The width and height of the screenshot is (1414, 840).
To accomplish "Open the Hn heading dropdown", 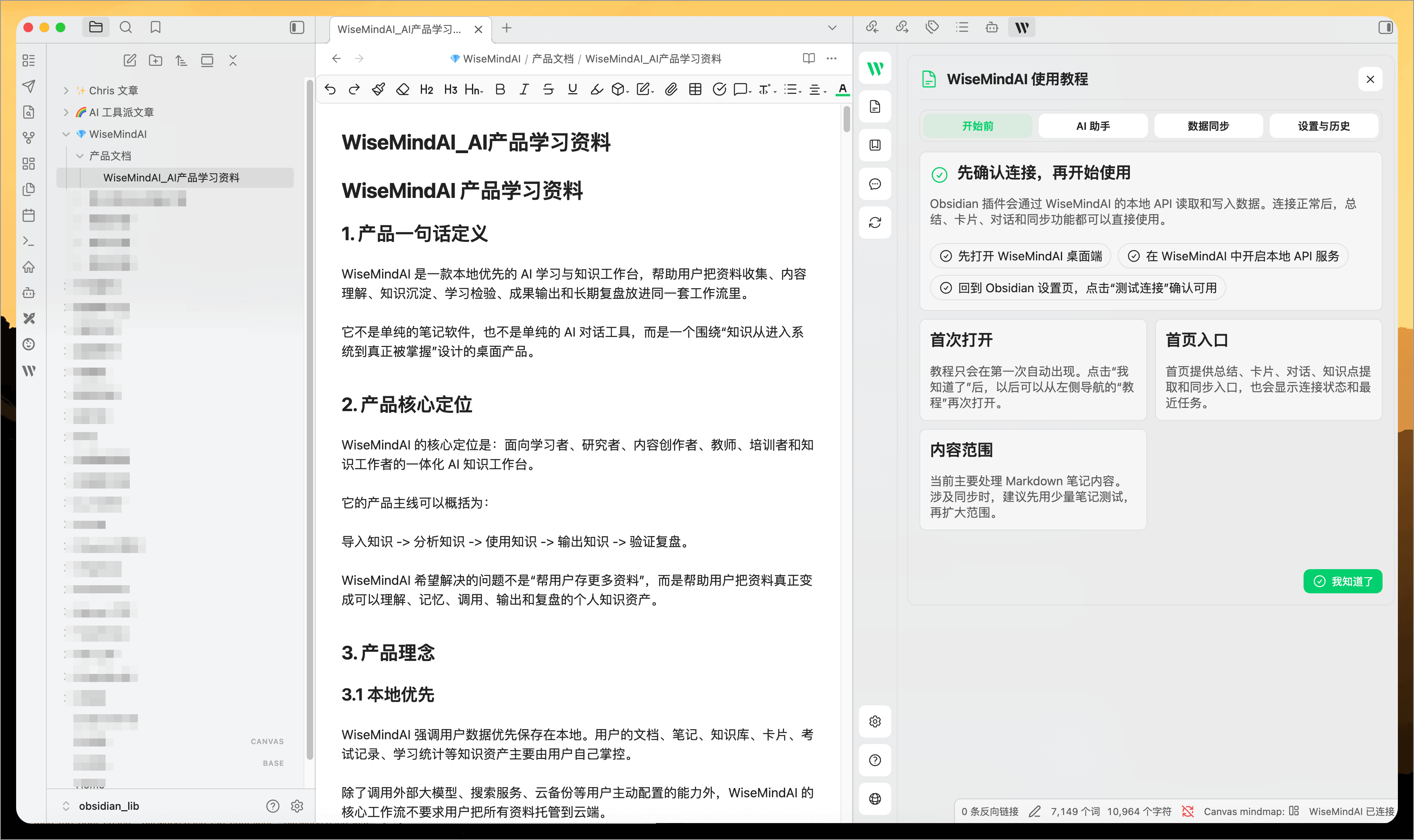I will [x=474, y=89].
